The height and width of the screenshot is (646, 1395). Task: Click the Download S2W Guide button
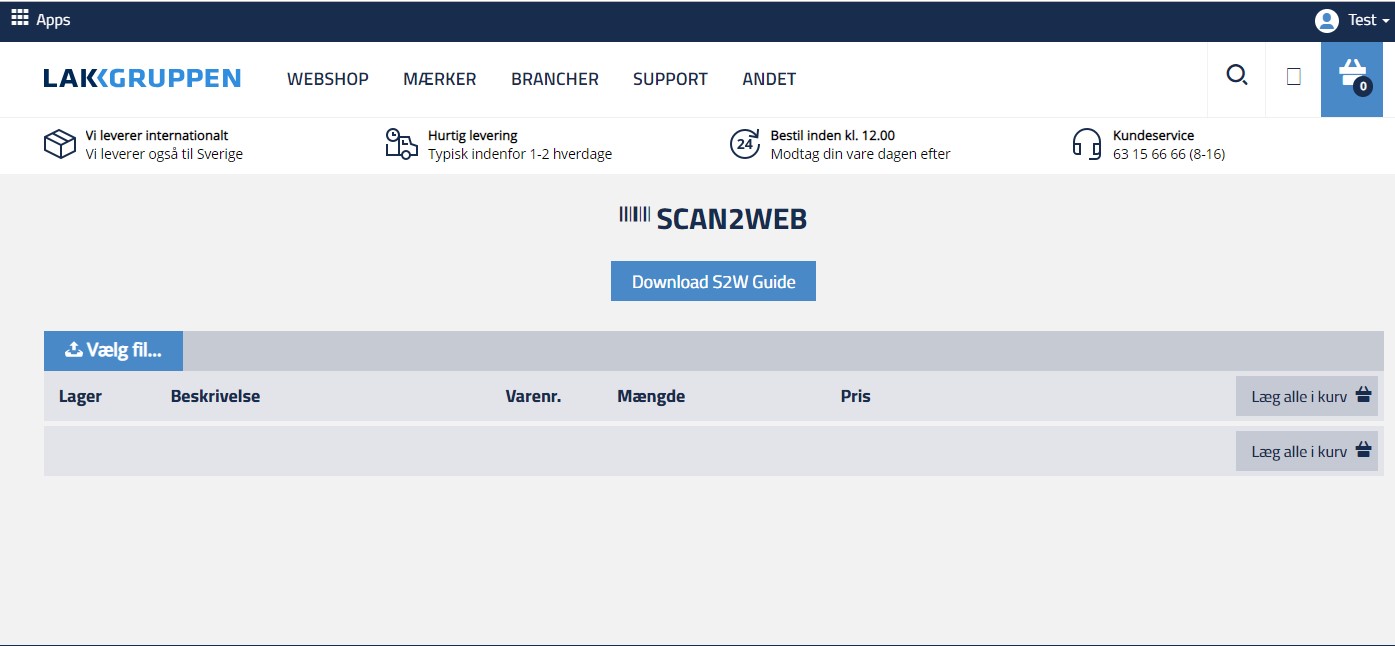pyautogui.click(x=713, y=281)
